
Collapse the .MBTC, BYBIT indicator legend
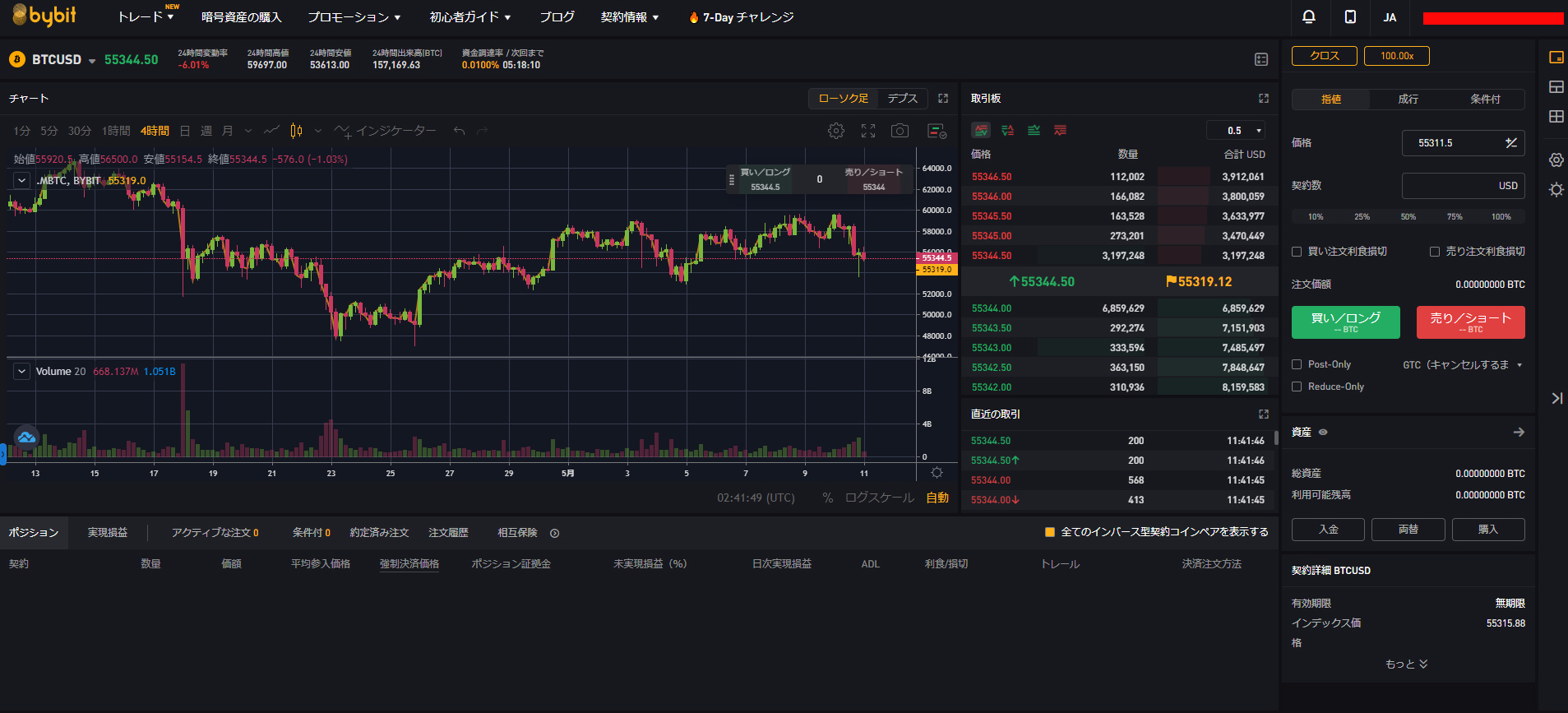point(22,180)
